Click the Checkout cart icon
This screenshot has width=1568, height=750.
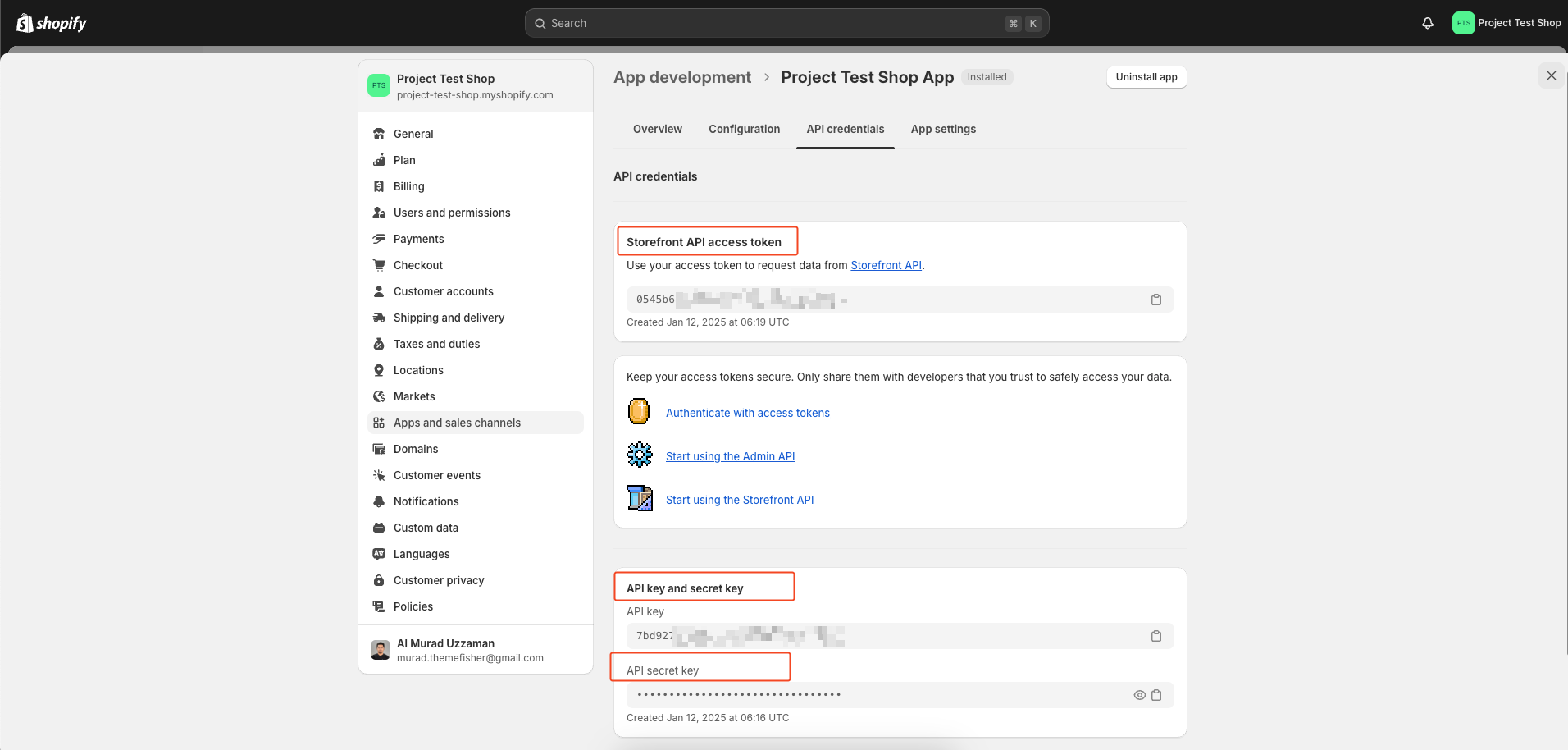[379, 265]
